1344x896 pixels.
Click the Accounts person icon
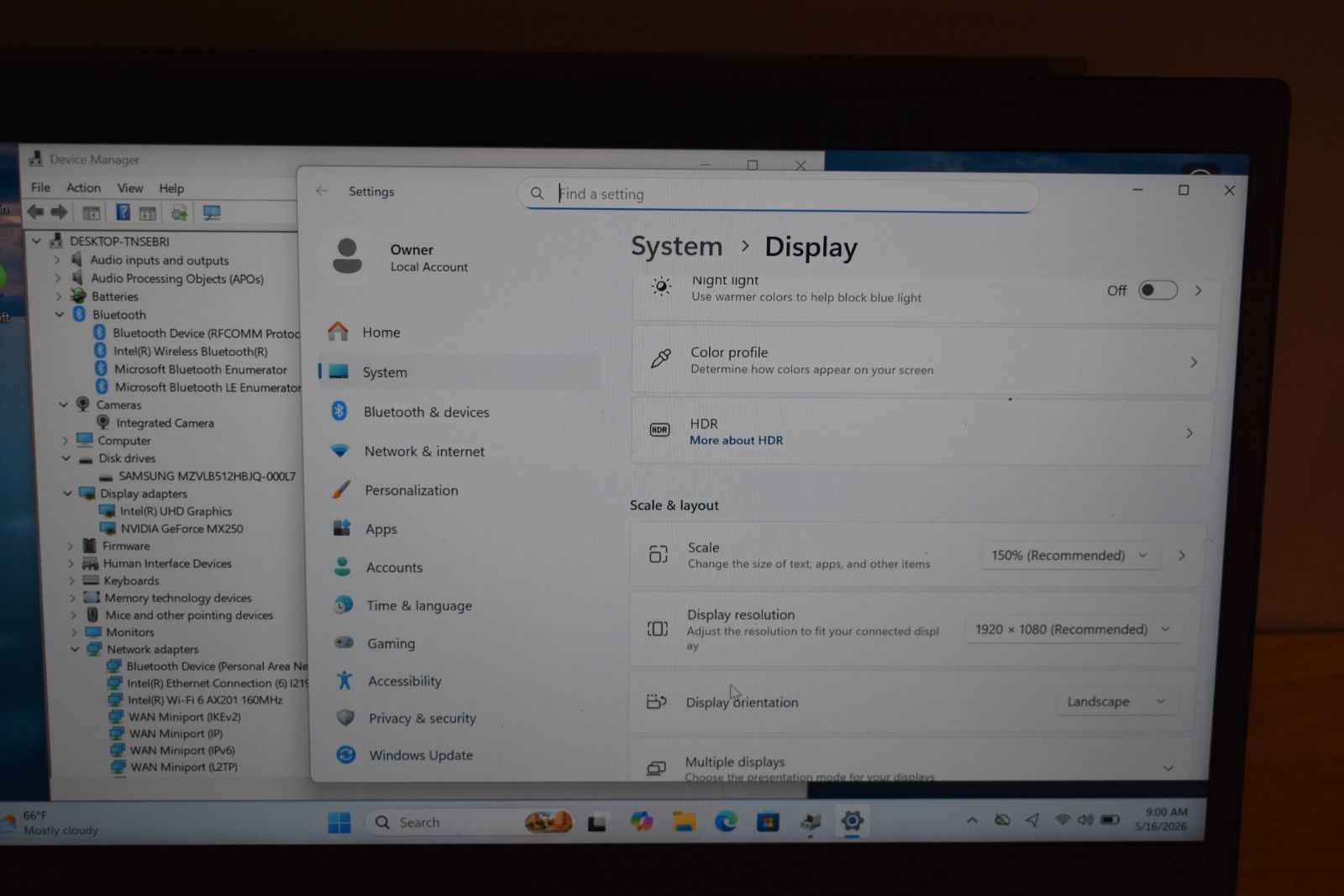pyautogui.click(x=343, y=567)
